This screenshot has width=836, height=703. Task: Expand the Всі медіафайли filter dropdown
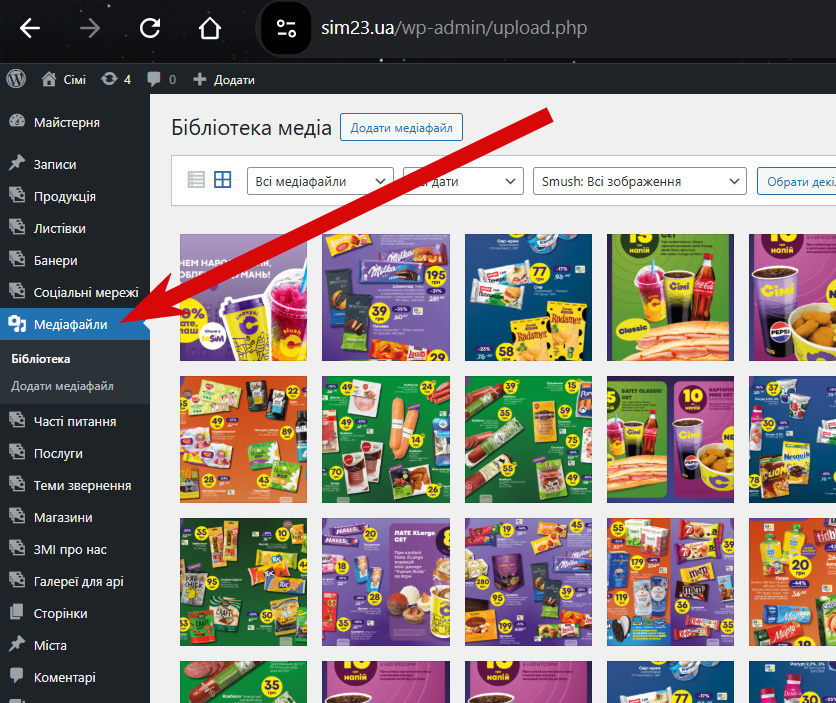click(320, 181)
